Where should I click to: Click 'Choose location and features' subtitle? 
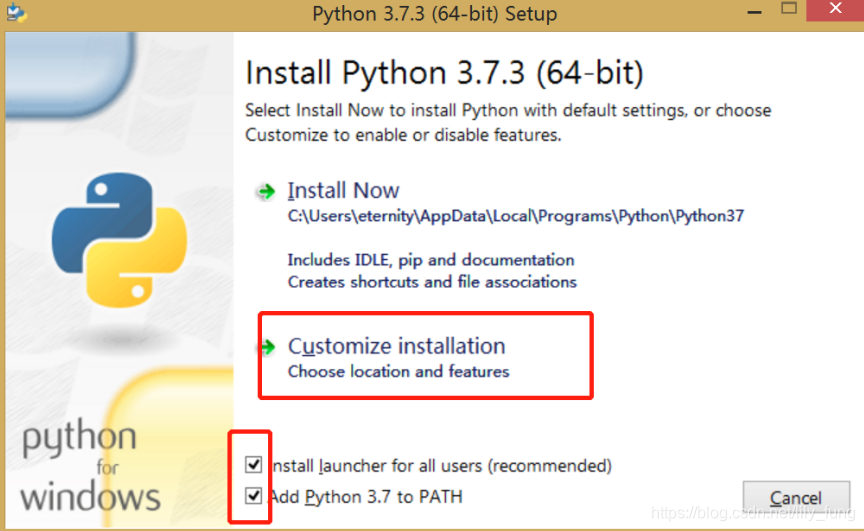(x=398, y=372)
